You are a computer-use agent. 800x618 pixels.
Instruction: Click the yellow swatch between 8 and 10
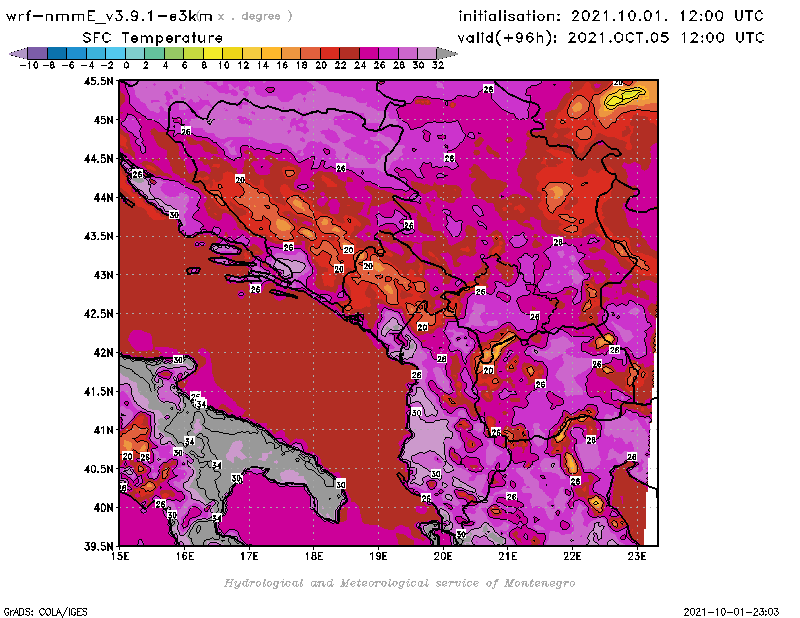(214, 52)
